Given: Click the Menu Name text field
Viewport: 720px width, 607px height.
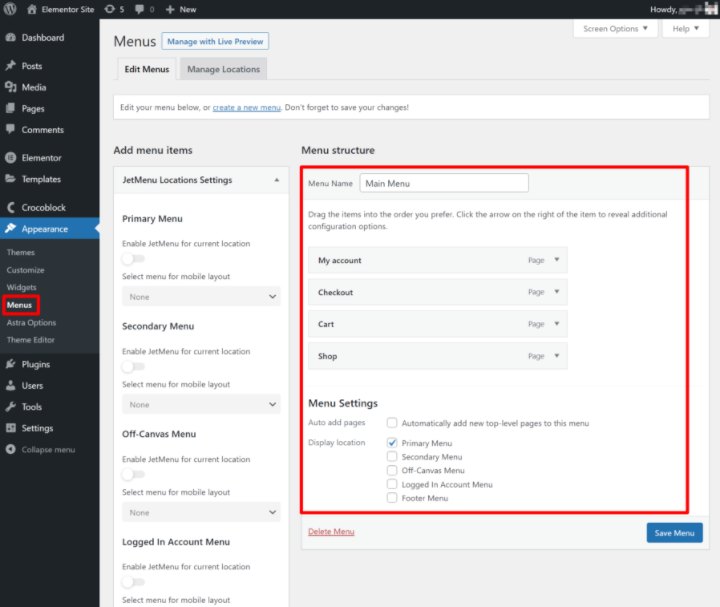Looking at the screenshot, I should (443, 183).
